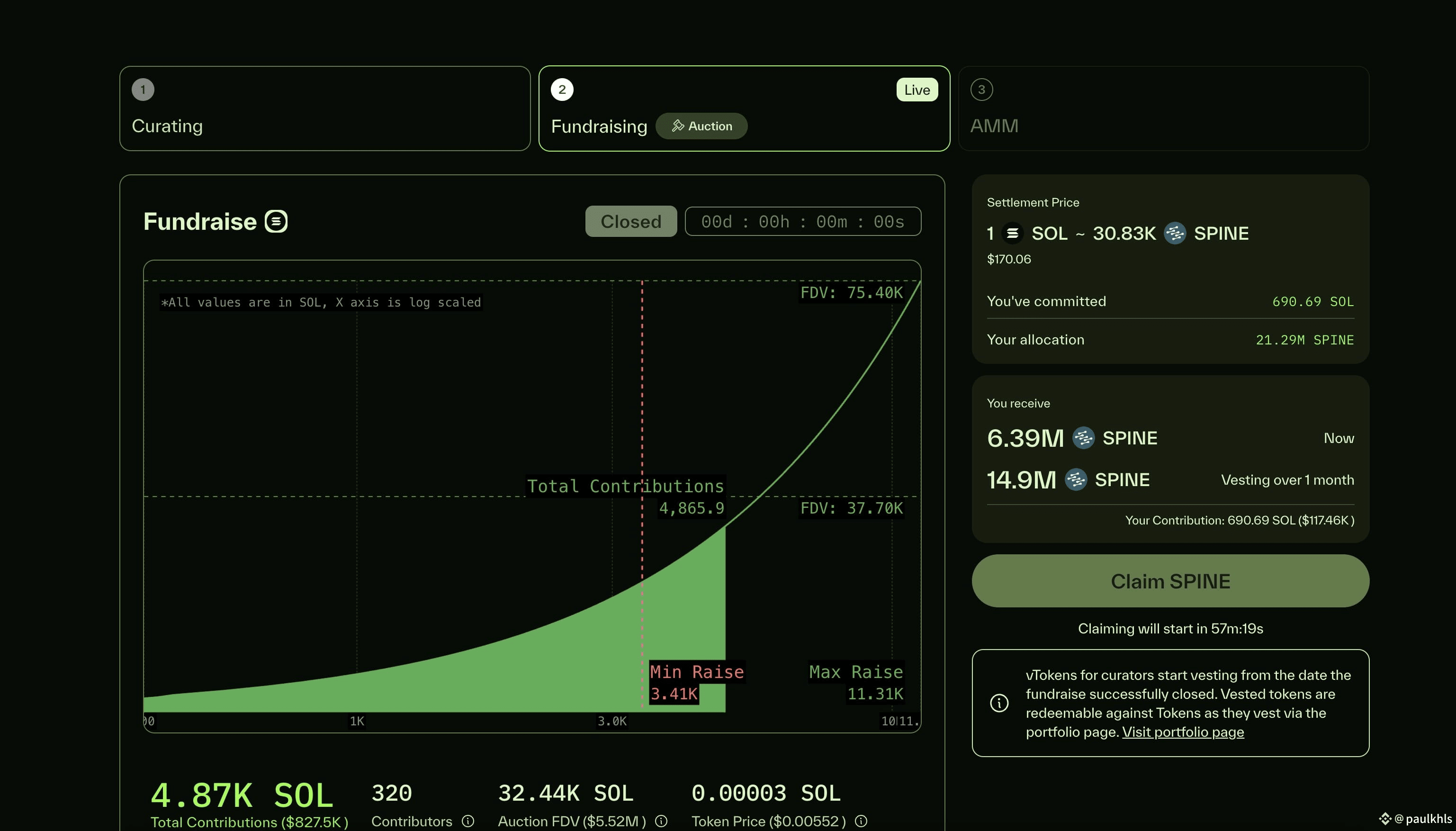This screenshot has width=1456, height=831.
Task: Click the Closed status button
Action: [631, 221]
